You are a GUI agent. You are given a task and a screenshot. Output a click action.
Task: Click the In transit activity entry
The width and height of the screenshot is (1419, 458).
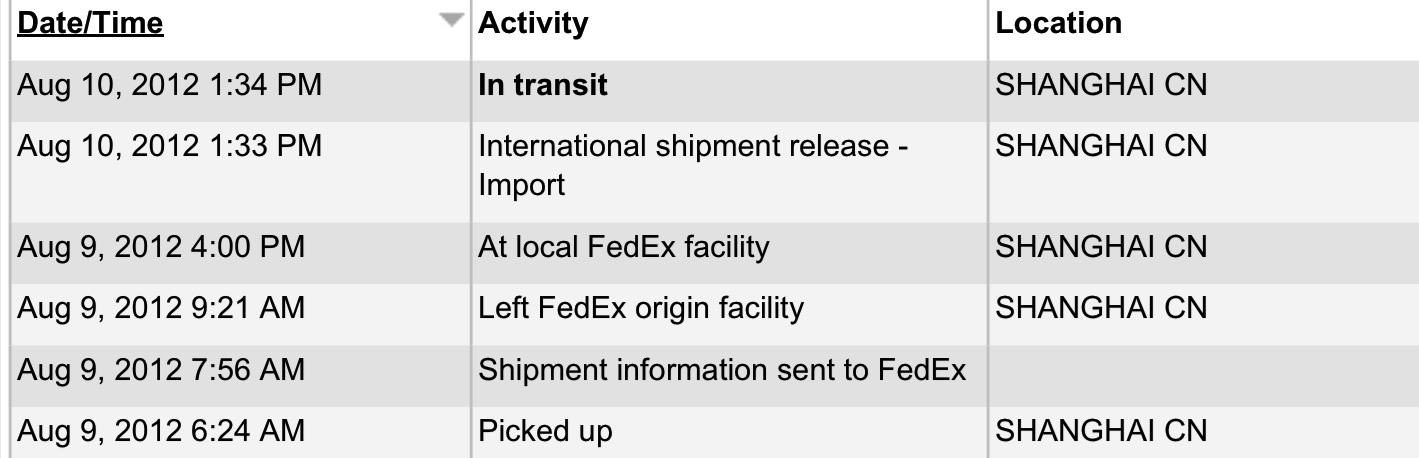click(543, 85)
